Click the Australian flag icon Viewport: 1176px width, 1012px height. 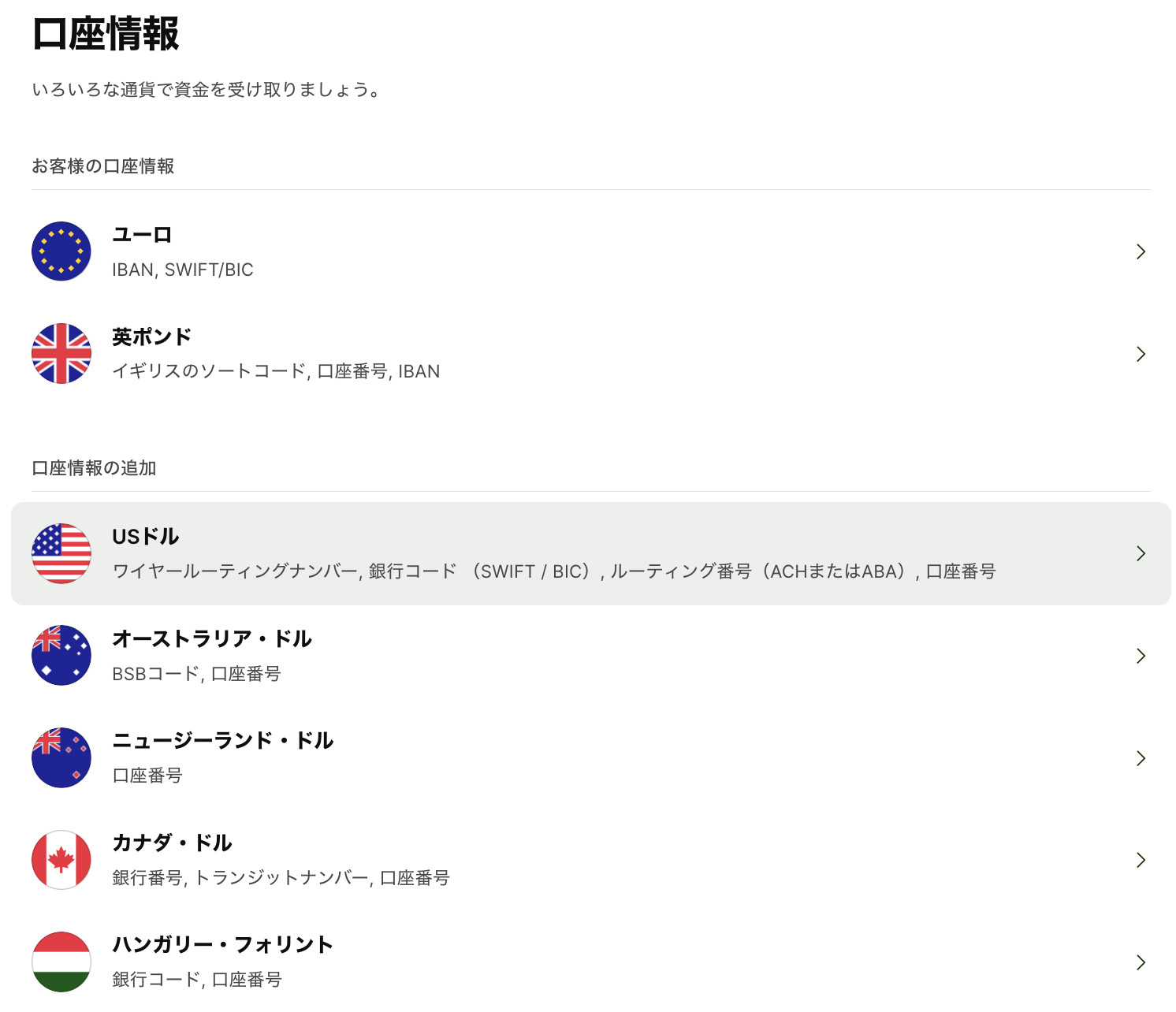click(61, 656)
